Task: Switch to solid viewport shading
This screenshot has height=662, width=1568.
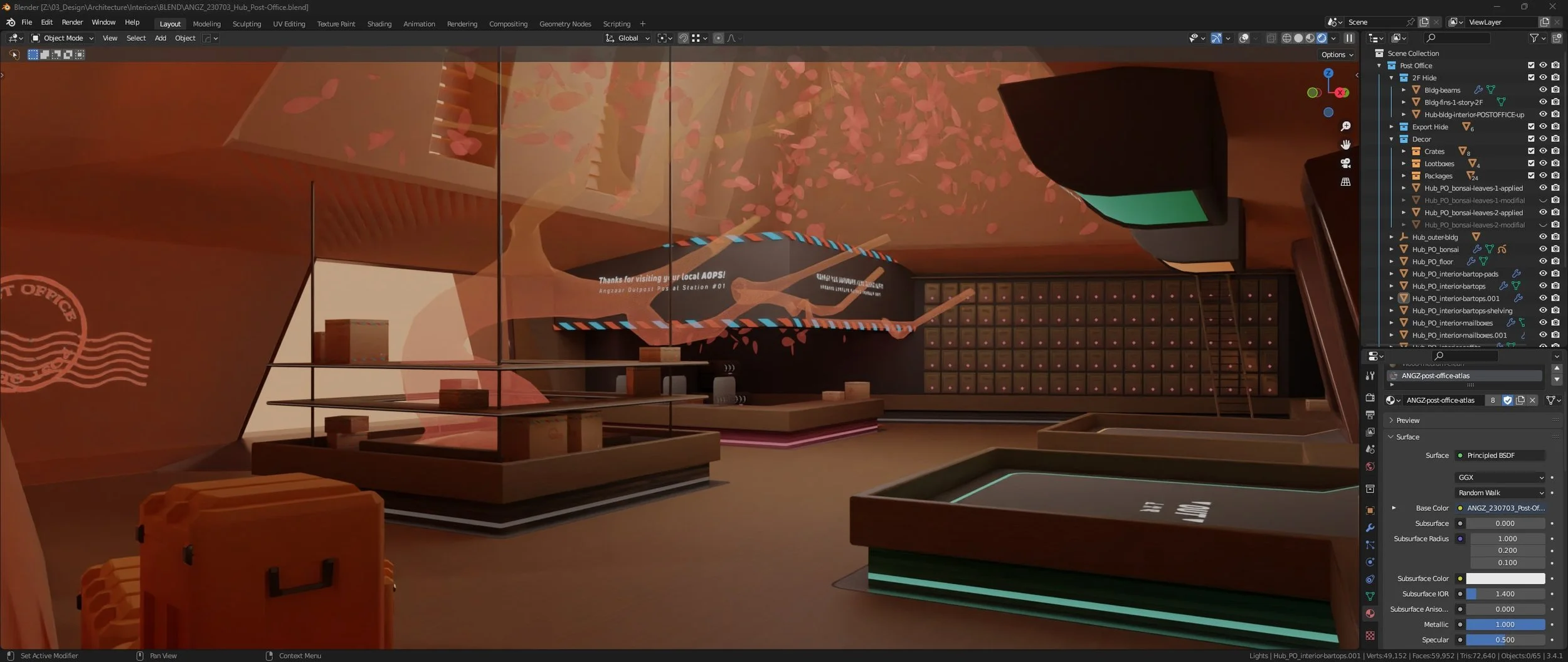Action: (1298, 38)
